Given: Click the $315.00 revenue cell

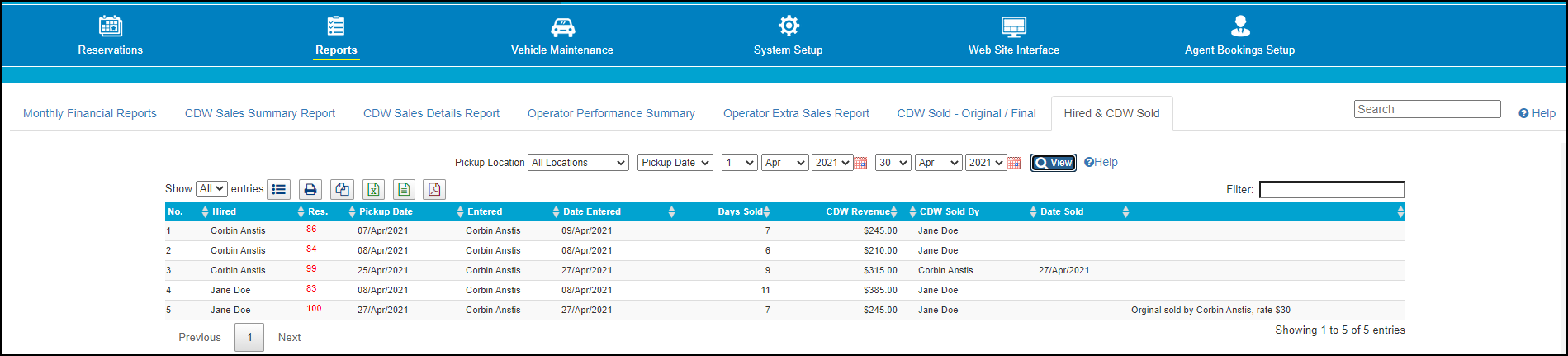Looking at the screenshot, I should pos(880,270).
